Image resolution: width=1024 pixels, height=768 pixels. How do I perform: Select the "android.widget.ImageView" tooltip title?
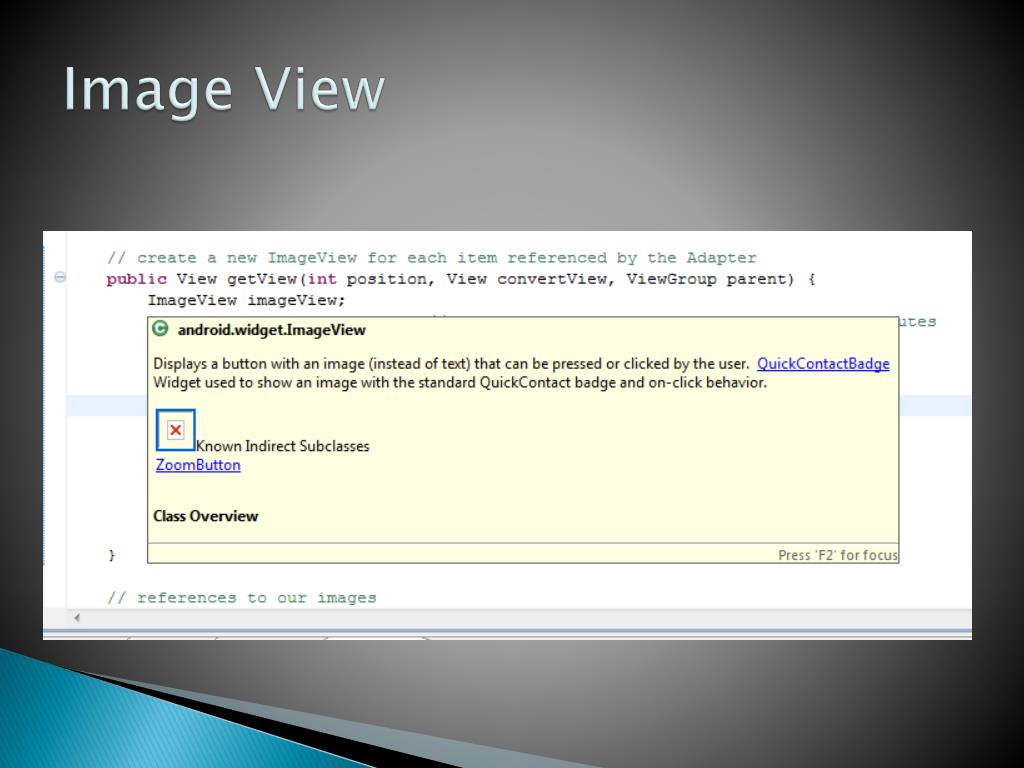click(x=272, y=330)
